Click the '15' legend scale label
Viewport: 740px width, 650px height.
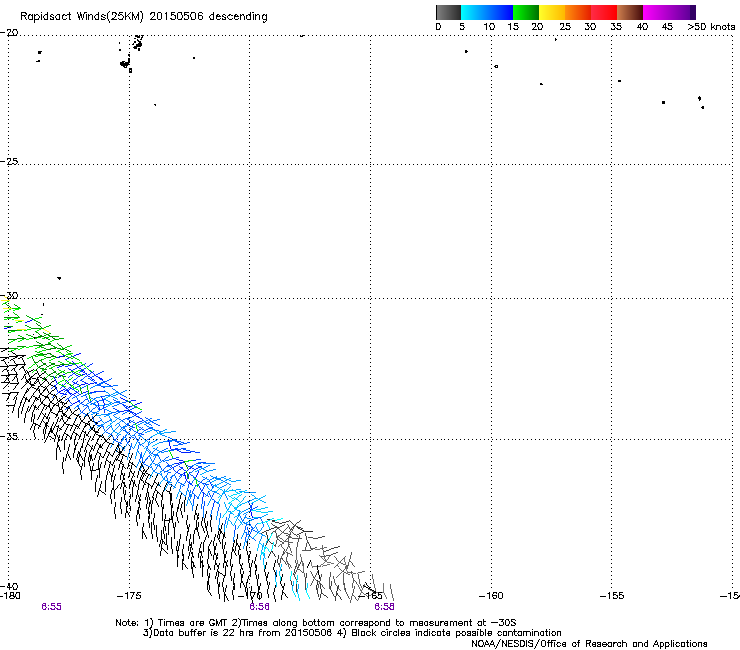pos(513,27)
